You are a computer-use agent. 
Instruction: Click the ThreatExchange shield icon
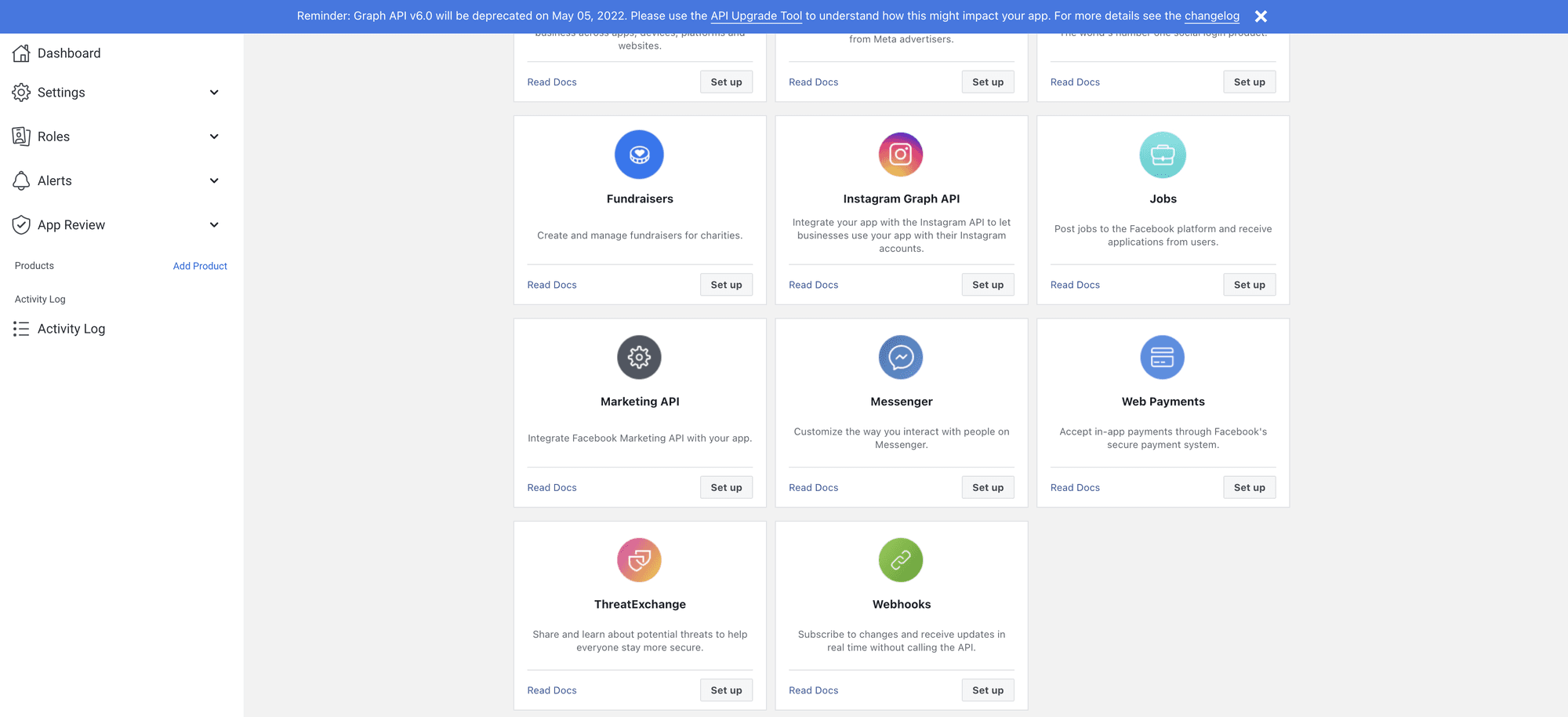639,560
